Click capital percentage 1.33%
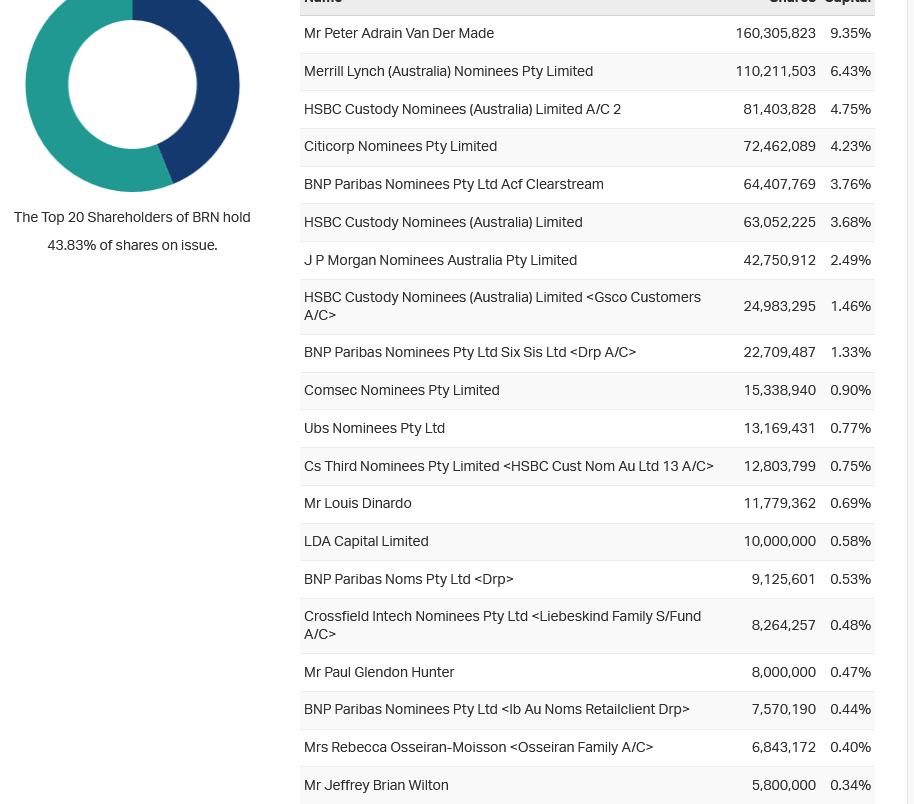Viewport: 914px width, 804px height. click(850, 352)
